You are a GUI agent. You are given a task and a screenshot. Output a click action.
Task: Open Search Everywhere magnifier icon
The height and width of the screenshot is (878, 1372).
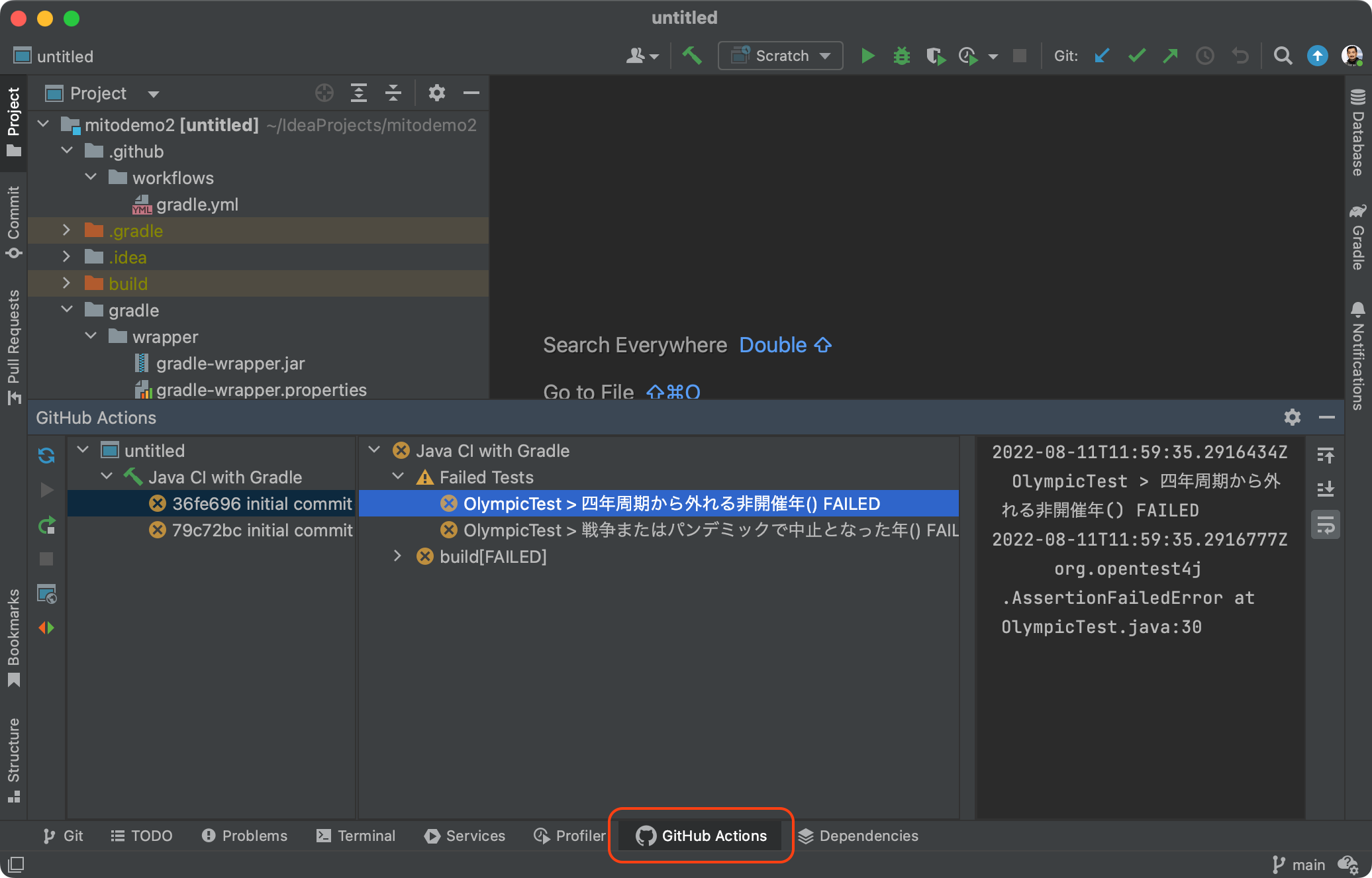click(x=1283, y=56)
